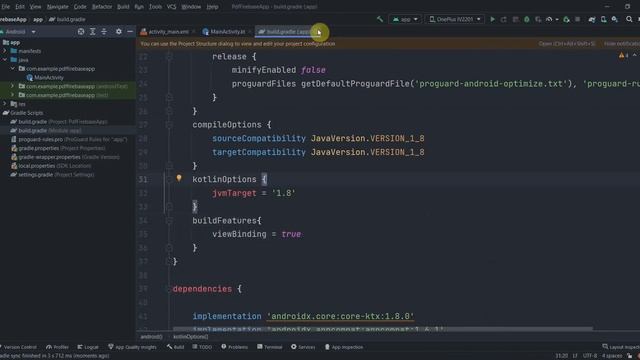640x360 pixels.
Task: Open the OnePlus device selector dropdown
Action: [455, 19]
